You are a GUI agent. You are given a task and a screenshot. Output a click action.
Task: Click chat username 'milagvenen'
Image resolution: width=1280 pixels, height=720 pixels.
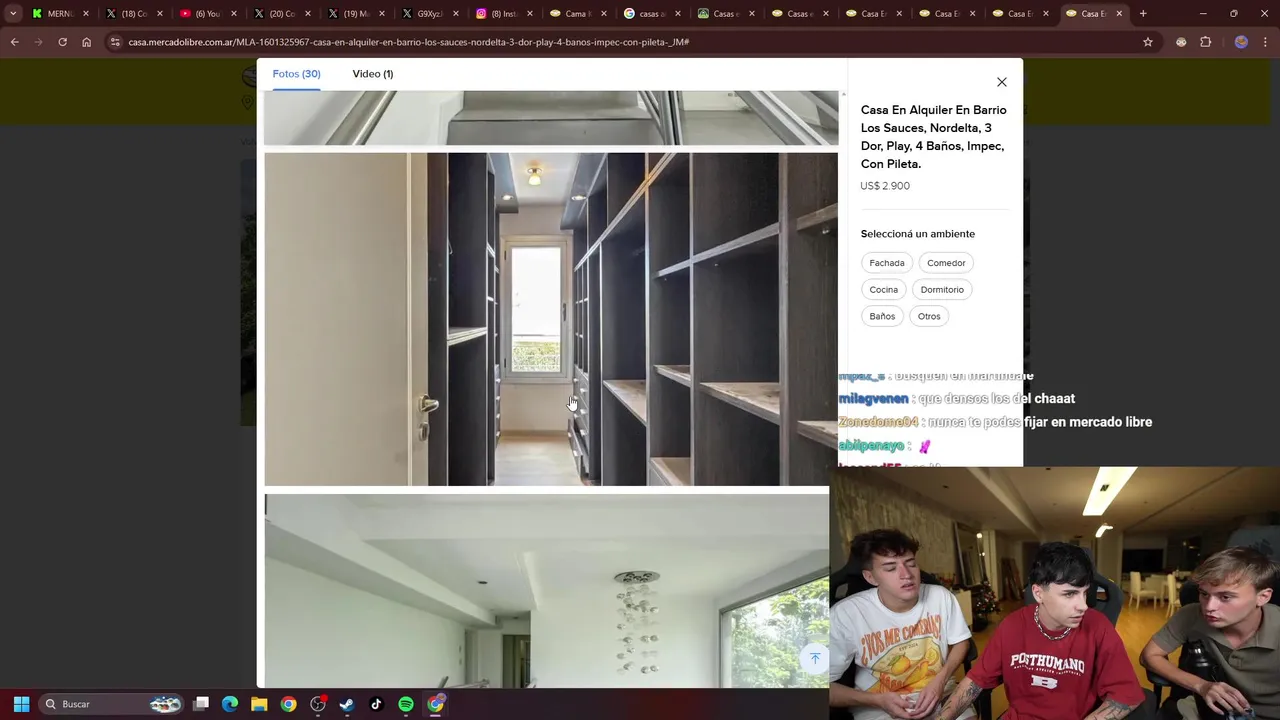click(874, 399)
